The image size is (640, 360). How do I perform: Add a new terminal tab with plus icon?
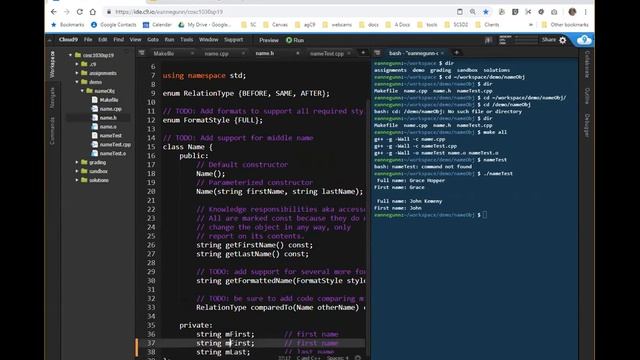point(456,53)
